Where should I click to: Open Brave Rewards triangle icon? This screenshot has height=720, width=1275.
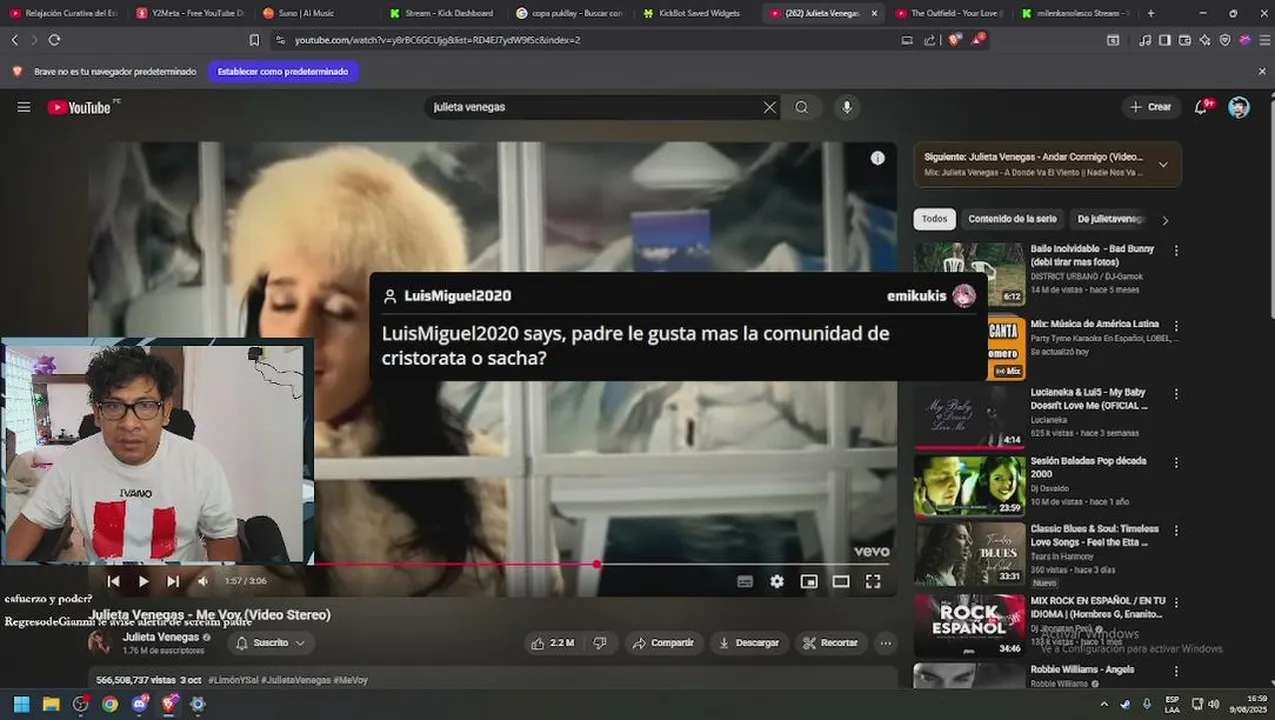pyautogui.click(x=978, y=39)
